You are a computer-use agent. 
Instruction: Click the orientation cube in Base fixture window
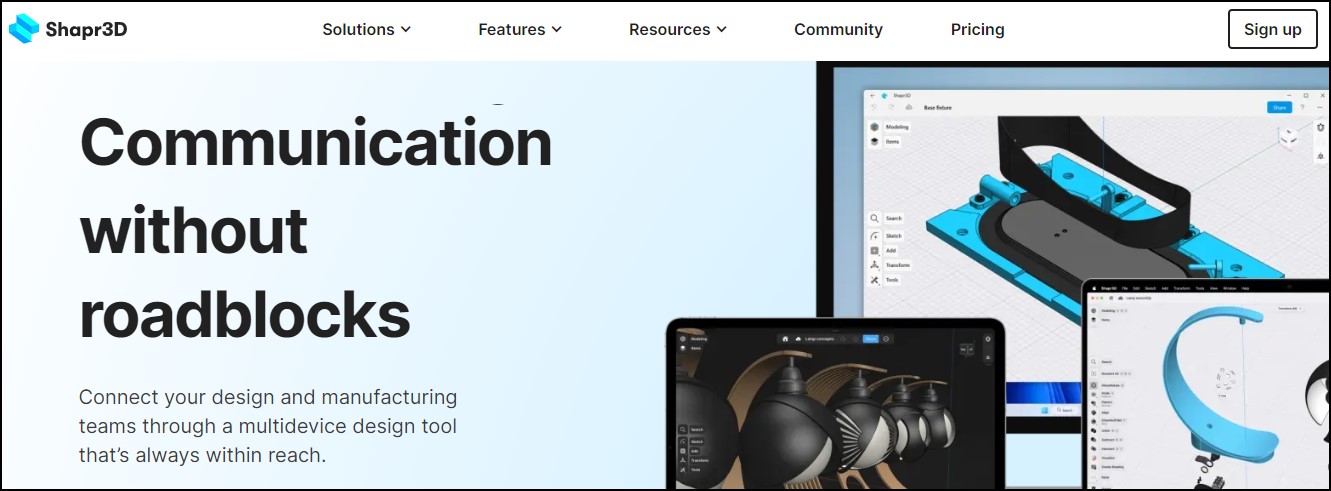coord(1290,137)
